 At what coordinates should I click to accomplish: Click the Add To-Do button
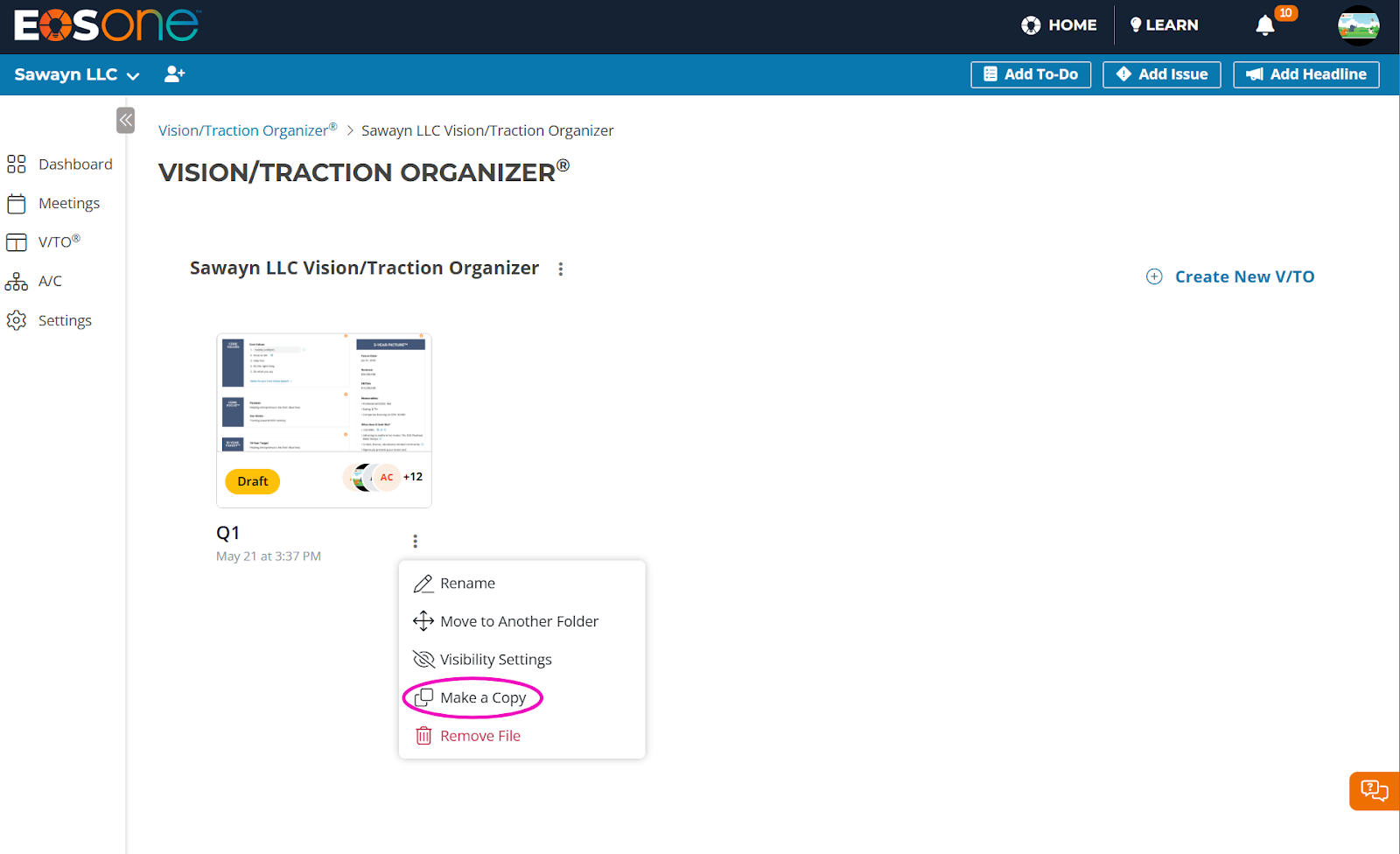1031,74
